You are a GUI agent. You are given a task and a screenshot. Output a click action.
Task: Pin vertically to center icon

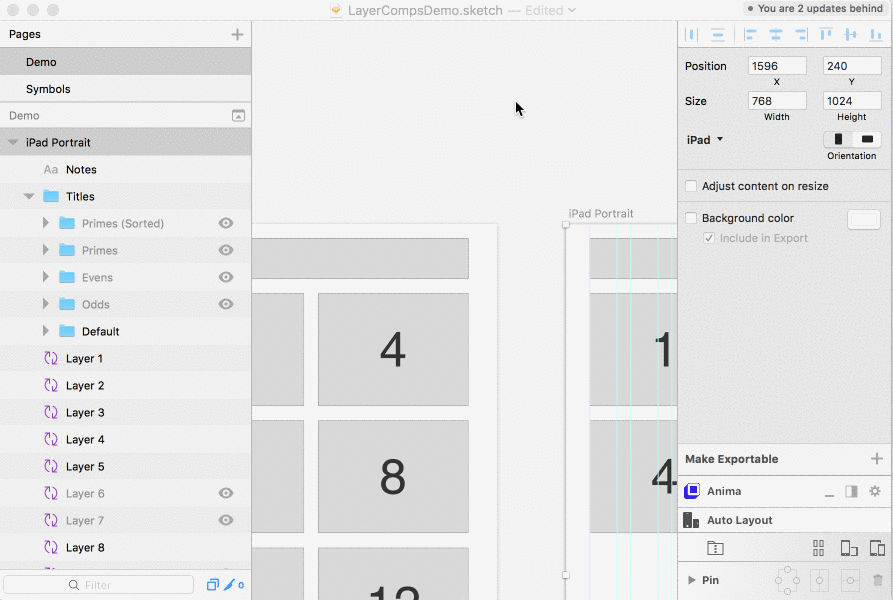pos(850,580)
